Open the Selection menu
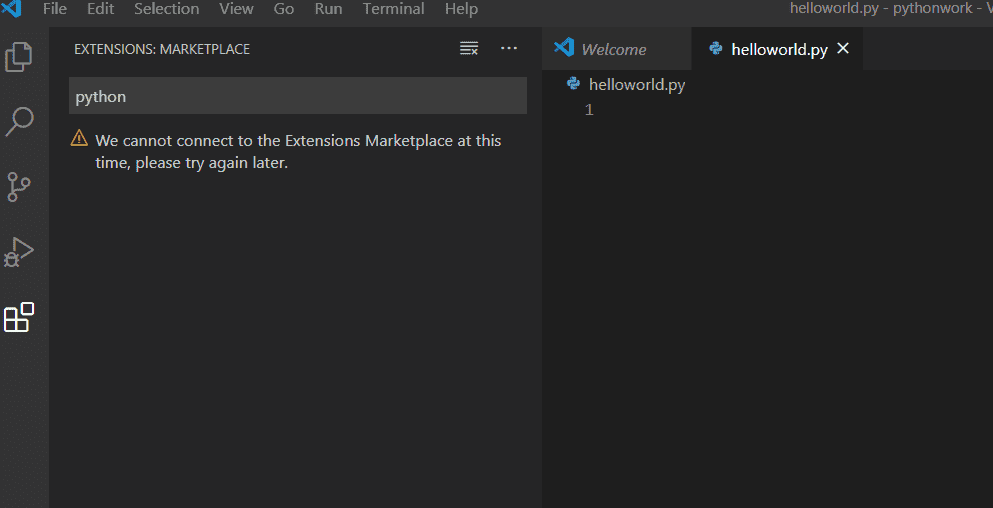Viewport: 993px width, 508px height. (x=166, y=9)
